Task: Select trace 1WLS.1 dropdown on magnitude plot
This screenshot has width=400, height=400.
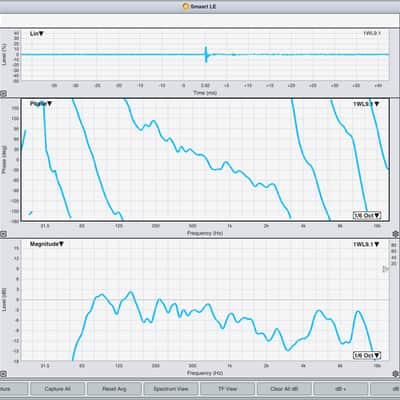Action: pos(366,244)
